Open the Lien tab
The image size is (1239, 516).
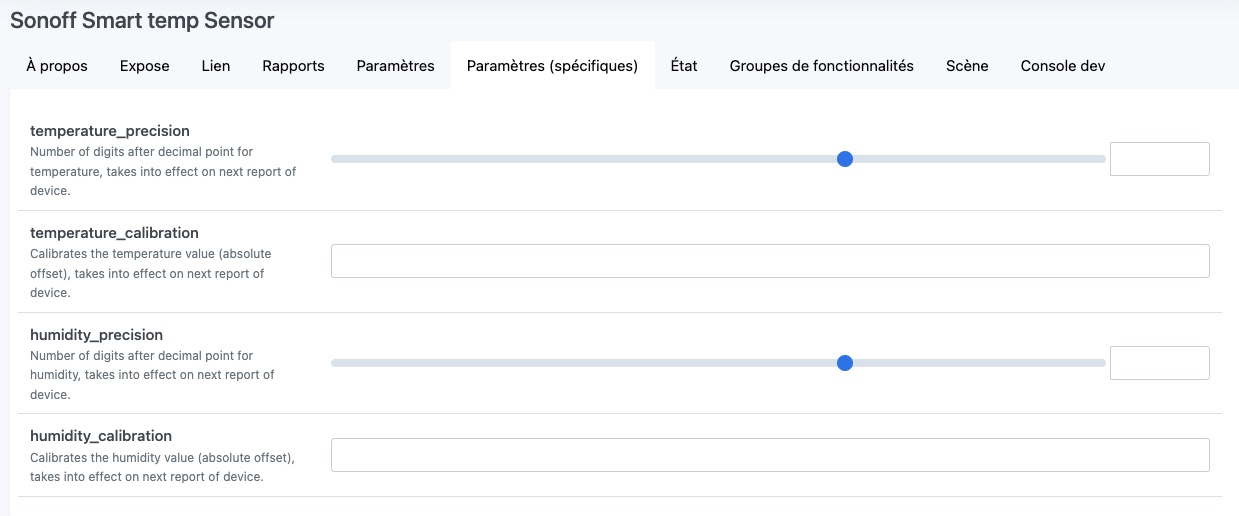[x=216, y=66]
